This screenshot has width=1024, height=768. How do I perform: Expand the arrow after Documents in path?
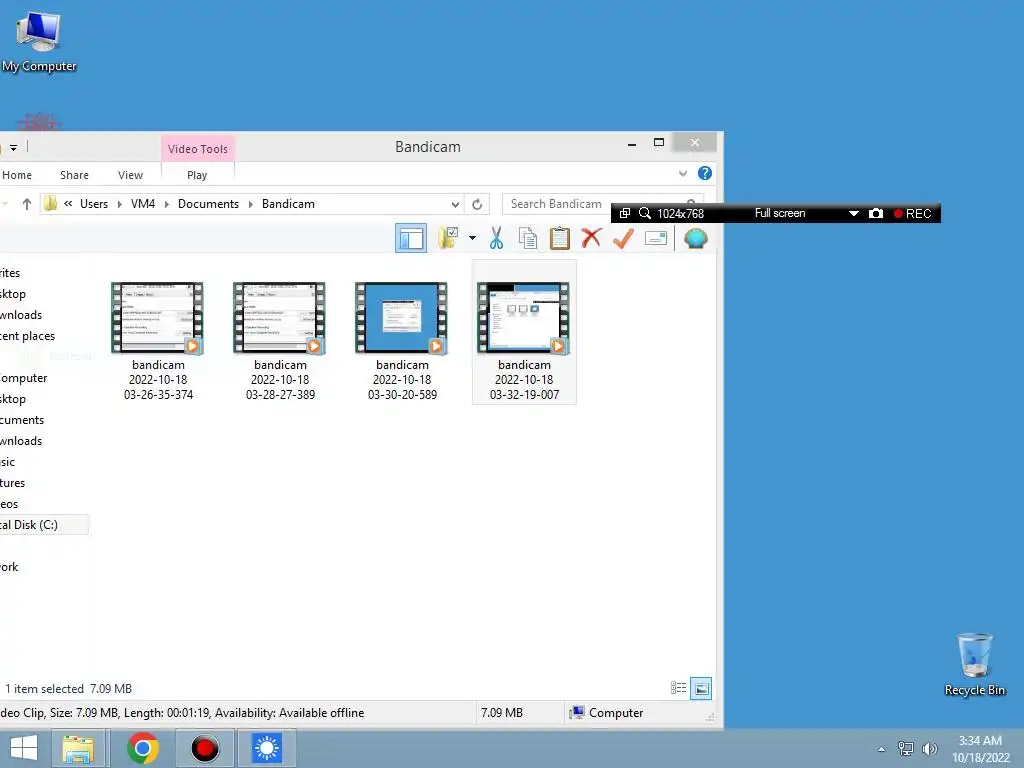click(251, 204)
